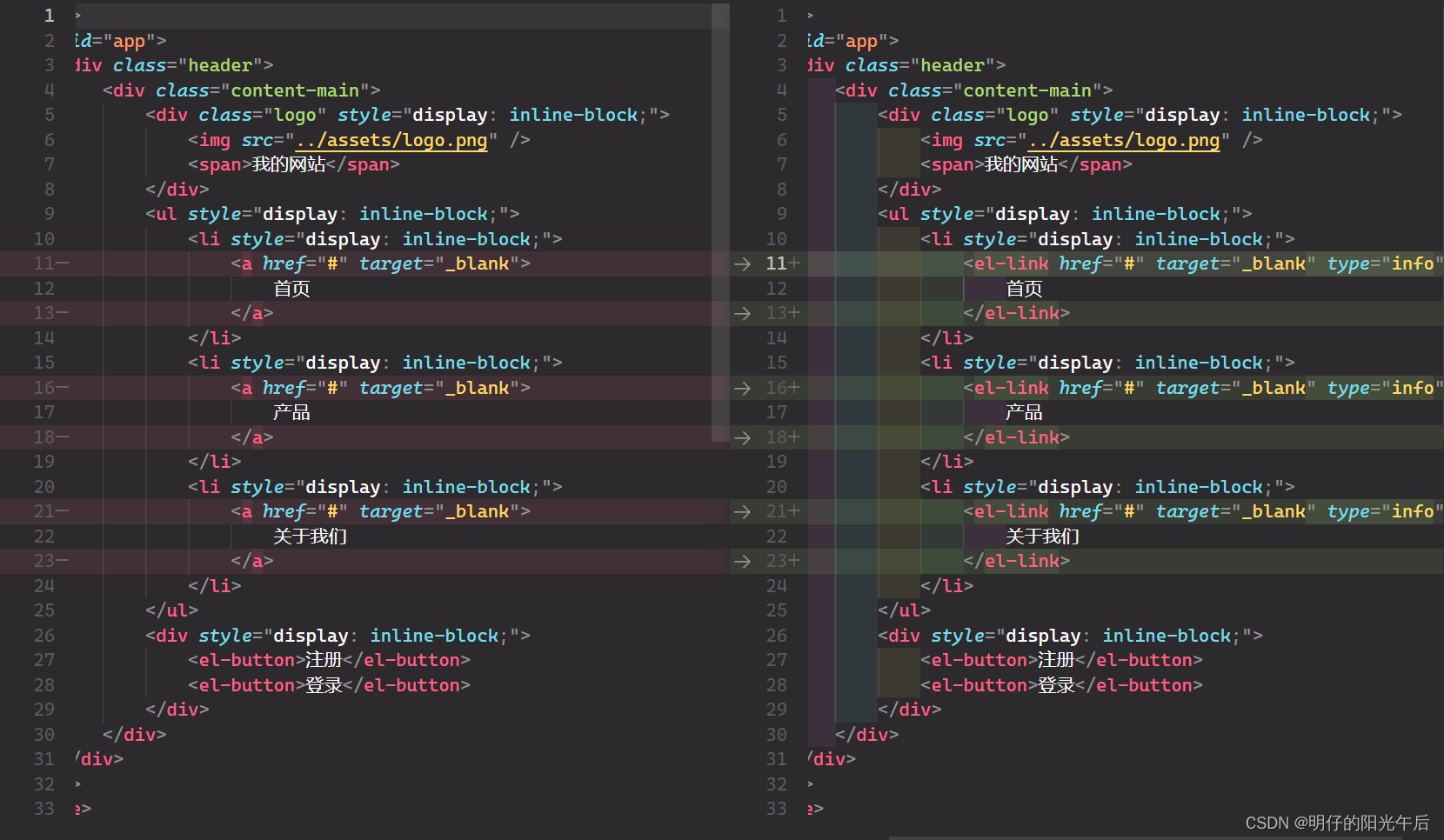
Task: Click "登录" el-button text in right pane
Action: [x=1056, y=685]
